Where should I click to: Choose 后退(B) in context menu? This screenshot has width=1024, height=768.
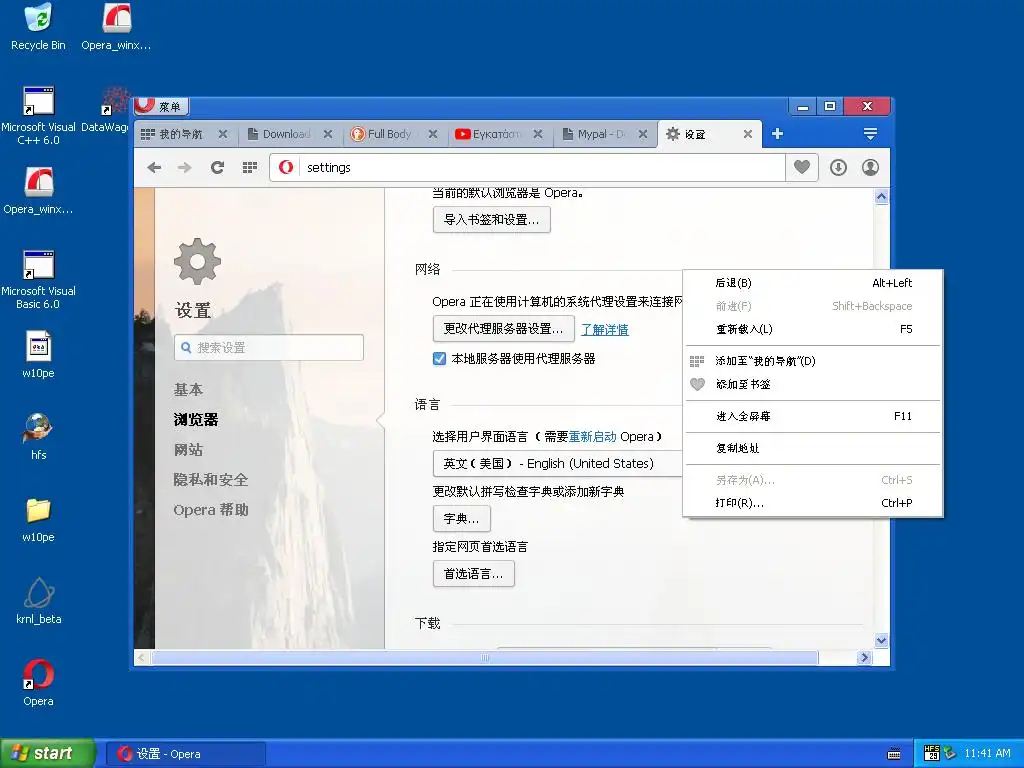point(813,283)
